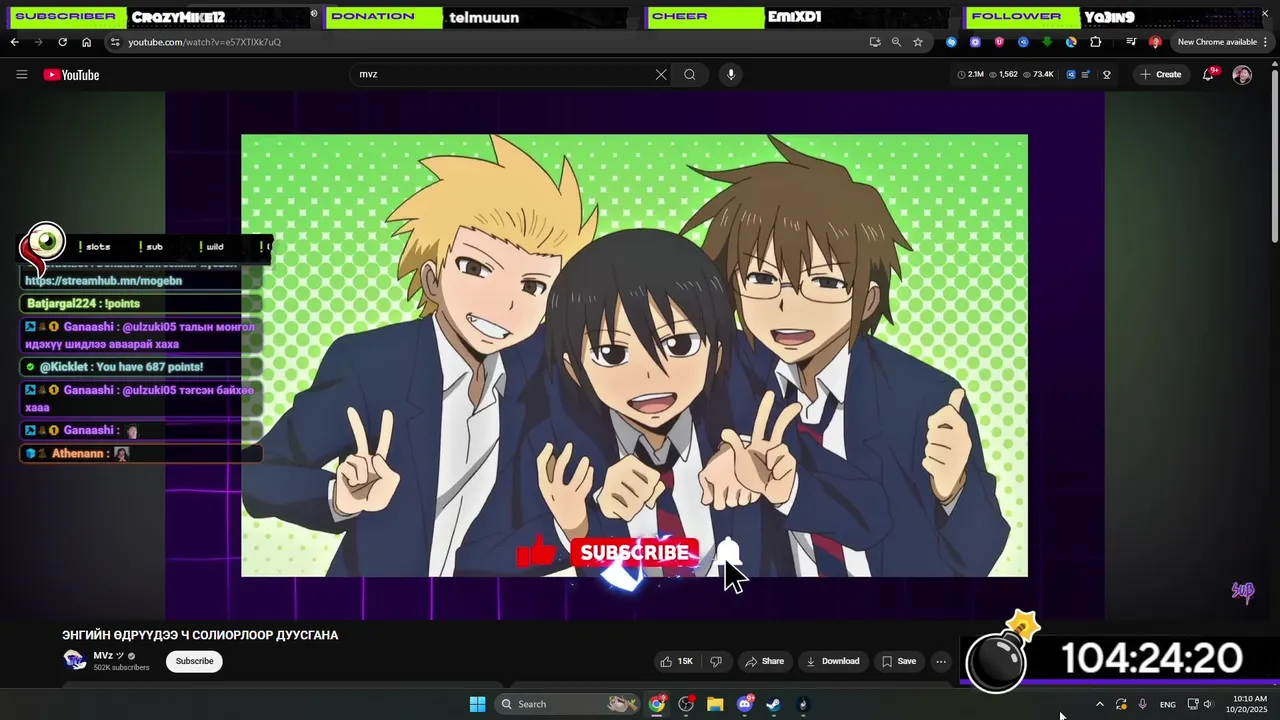Share the video
The height and width of the screenshot is (720, 1280).
click(764, 661)
